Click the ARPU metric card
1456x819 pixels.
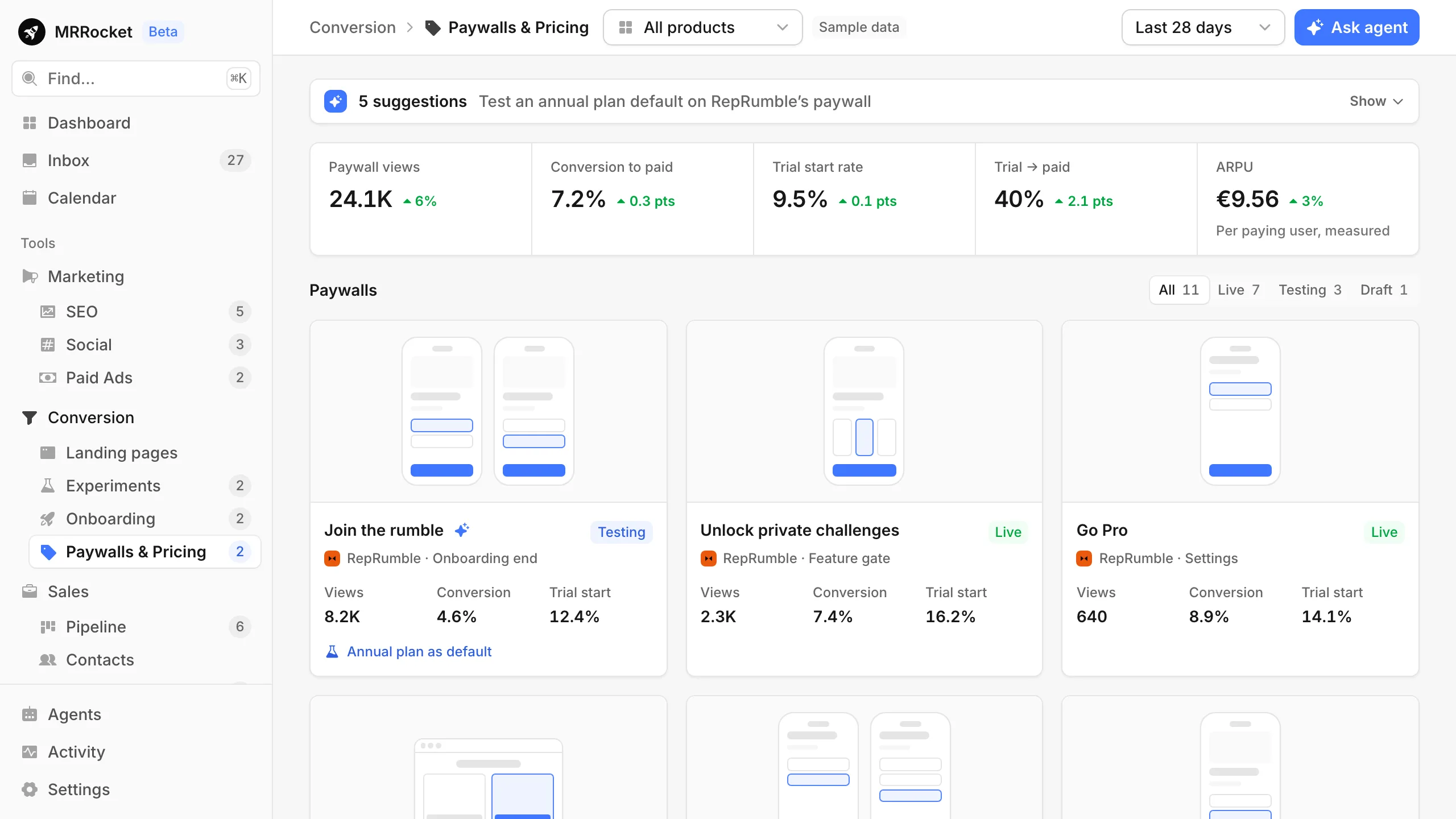coord(1308,199)
